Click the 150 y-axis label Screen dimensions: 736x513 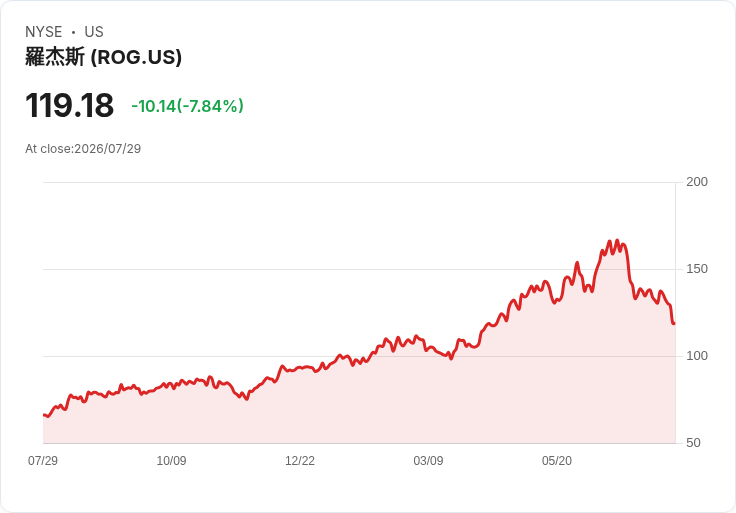tap(697, 269)
